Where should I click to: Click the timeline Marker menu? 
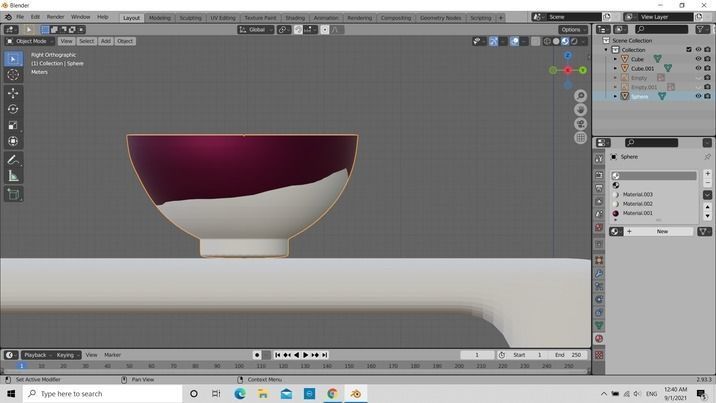tap(112, 355)
